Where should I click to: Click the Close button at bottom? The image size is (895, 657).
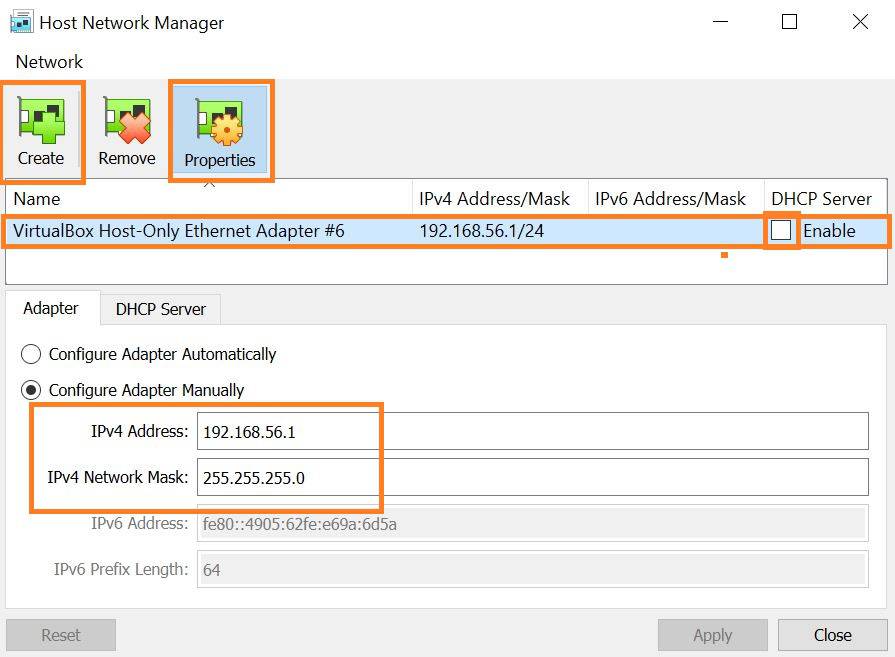coord(832,635)
